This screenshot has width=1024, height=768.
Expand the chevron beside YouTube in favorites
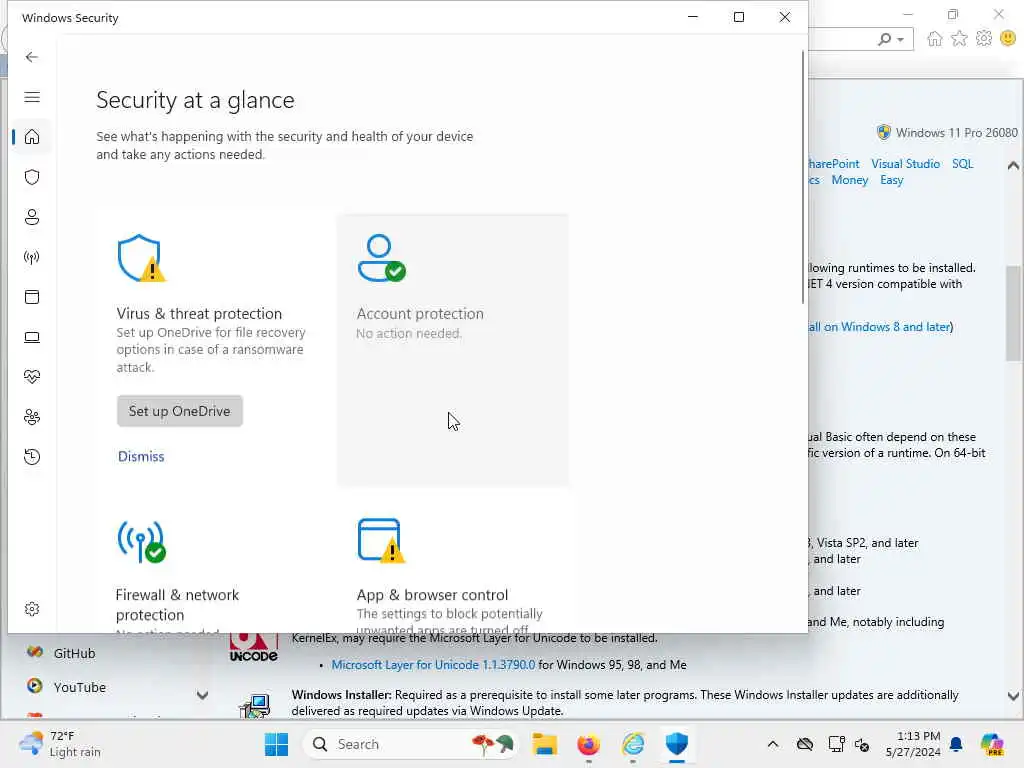202,696
